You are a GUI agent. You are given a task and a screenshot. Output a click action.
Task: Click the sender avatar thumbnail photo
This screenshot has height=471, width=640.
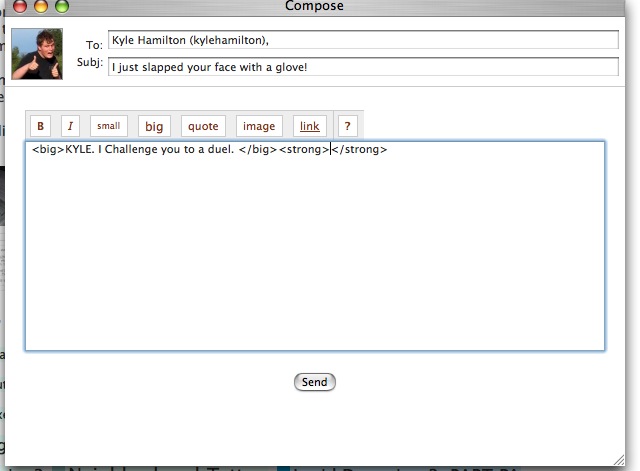37,53
